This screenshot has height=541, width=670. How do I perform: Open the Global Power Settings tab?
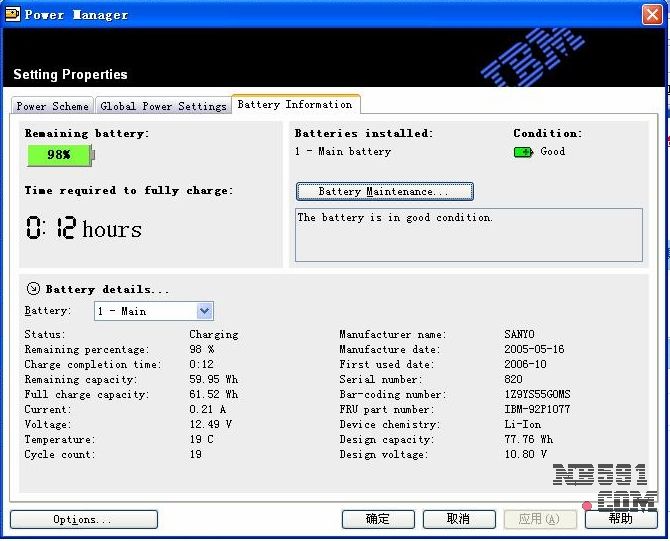coord(163,106)
